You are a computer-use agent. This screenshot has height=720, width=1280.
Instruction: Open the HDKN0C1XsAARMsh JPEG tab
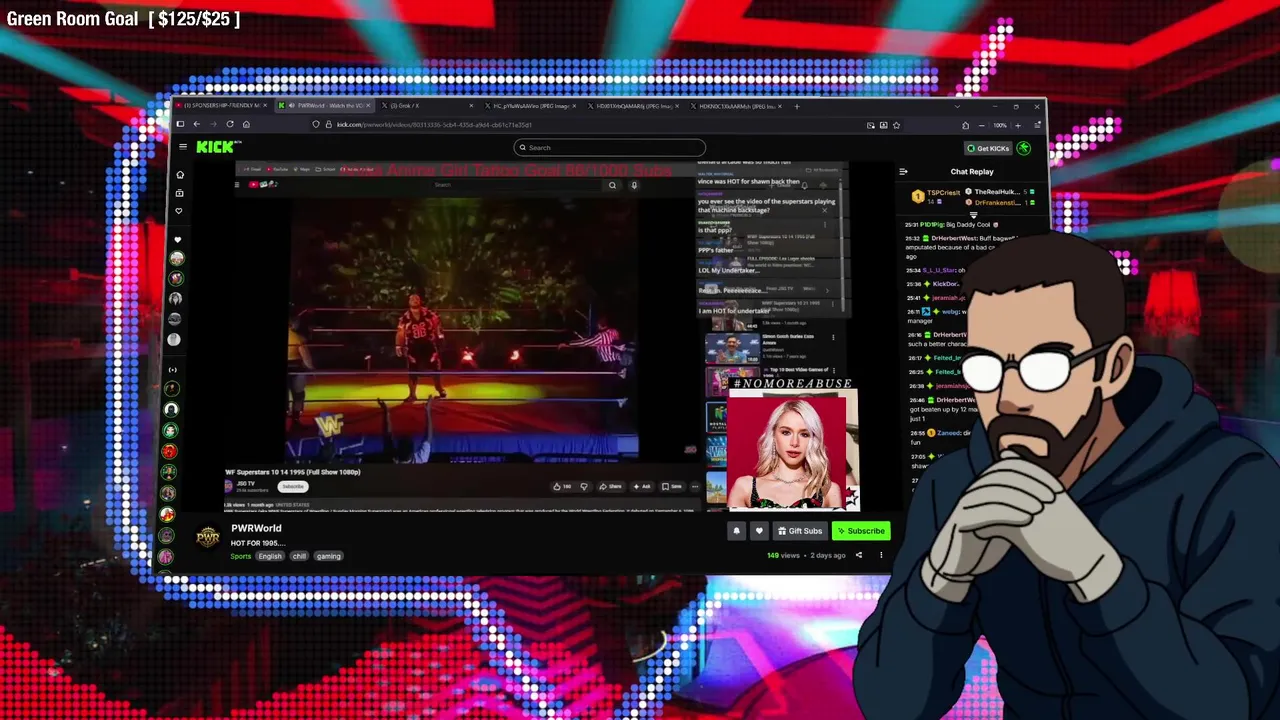pyautogui.click(x=737, y=106)
